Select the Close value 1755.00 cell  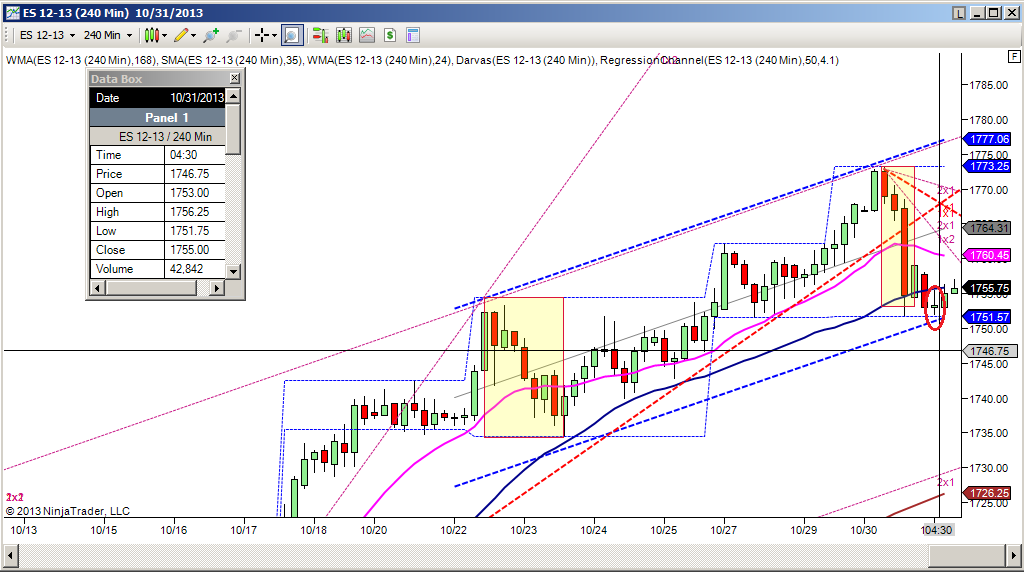pyautogui.click(x=195, y=249)
